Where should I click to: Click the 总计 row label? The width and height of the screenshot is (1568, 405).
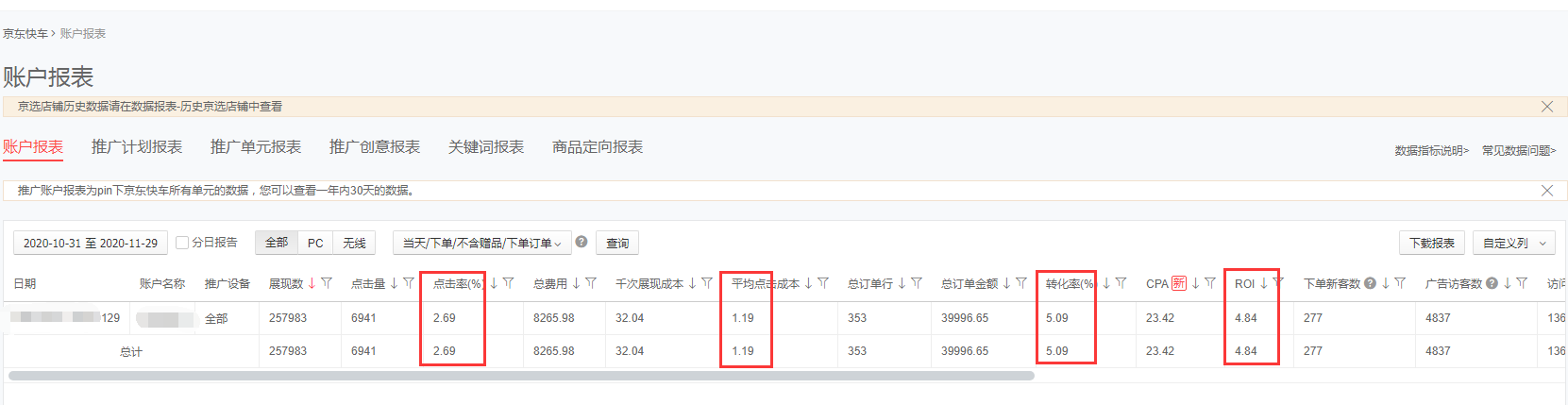[x=131, y=351]
